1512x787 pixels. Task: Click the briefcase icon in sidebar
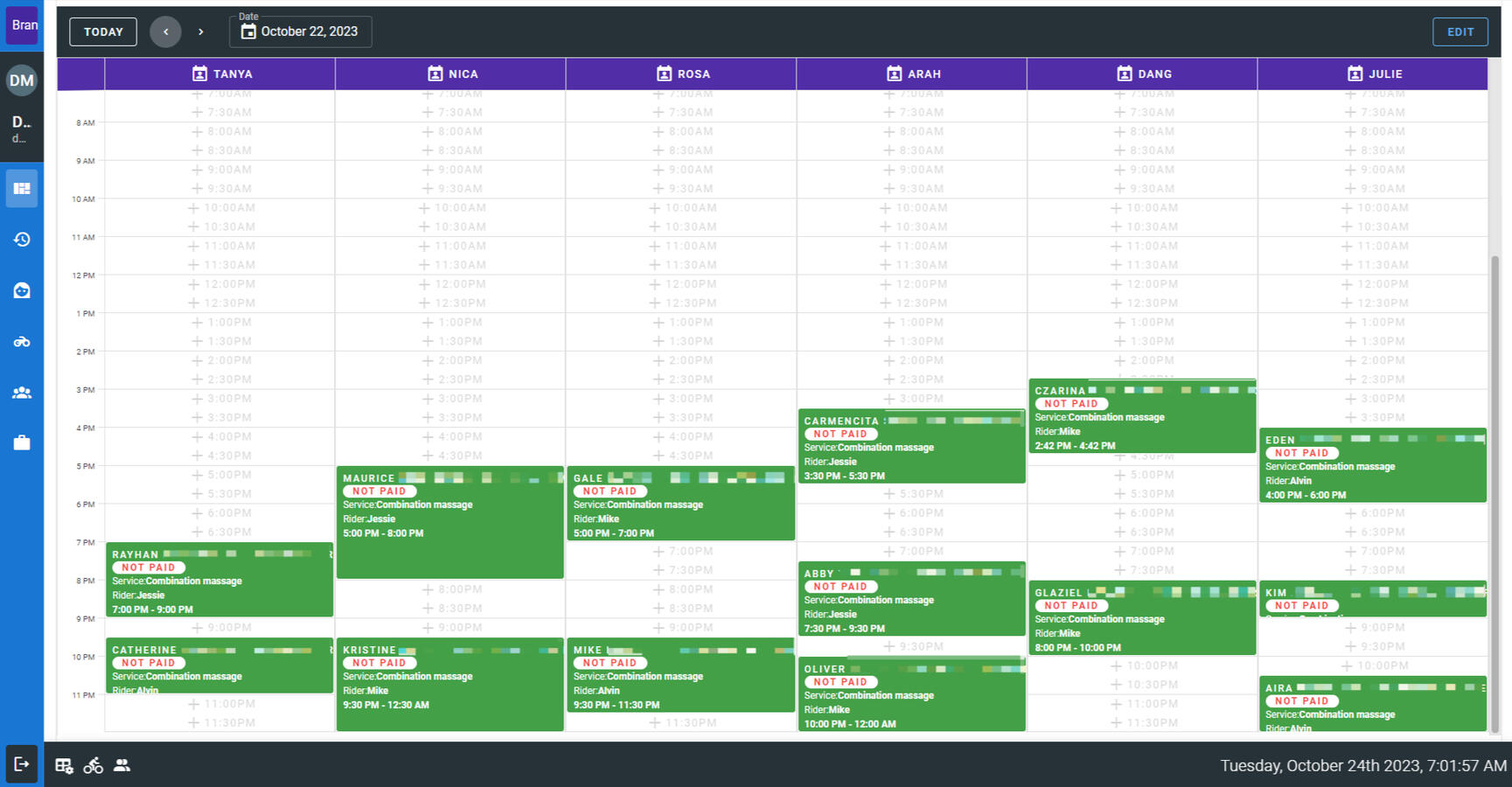22,443
